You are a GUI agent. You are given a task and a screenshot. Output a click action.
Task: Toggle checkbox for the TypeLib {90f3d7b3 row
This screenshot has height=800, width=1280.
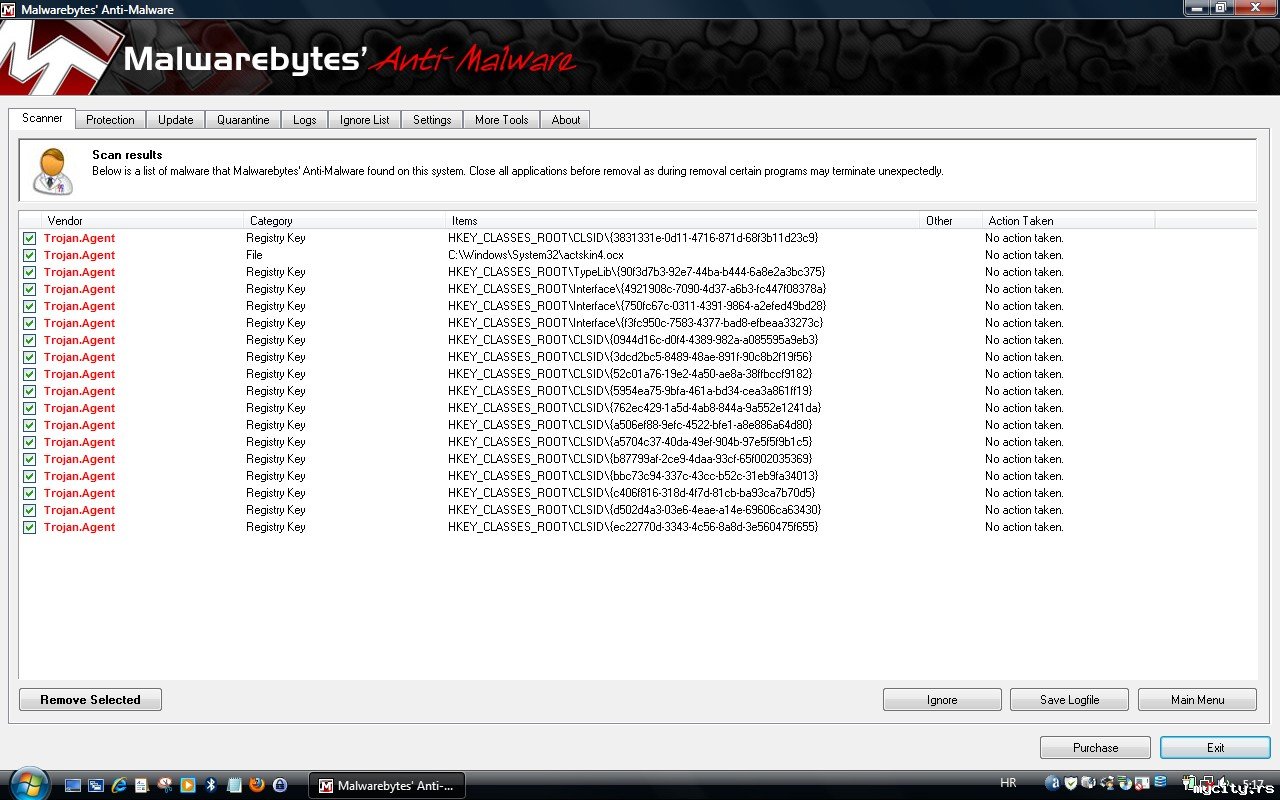[30, 272]
